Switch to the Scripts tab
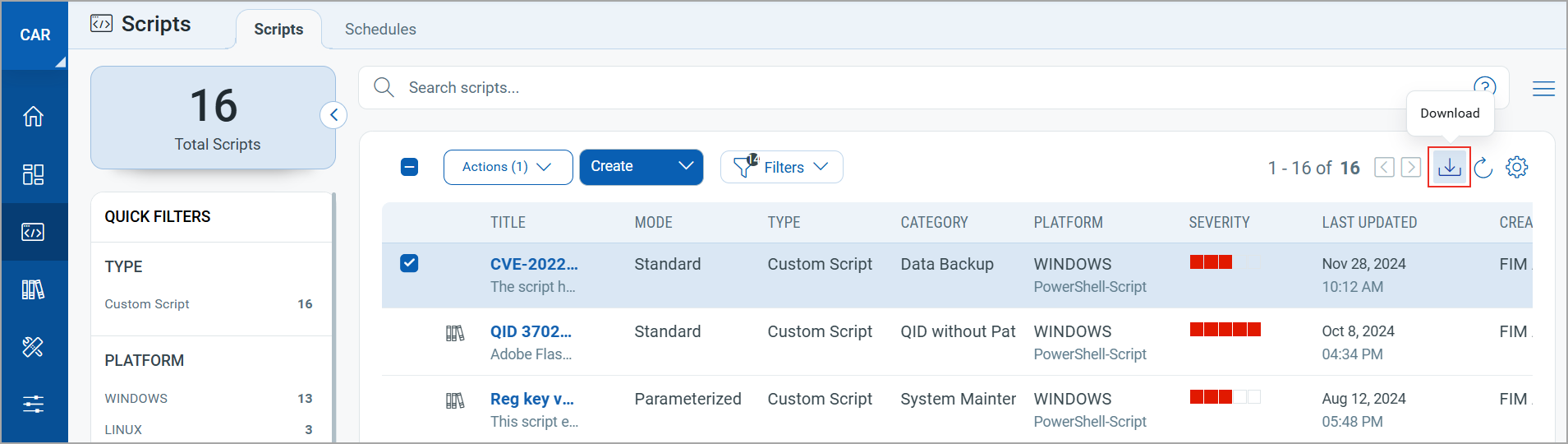 coord(278,30)
